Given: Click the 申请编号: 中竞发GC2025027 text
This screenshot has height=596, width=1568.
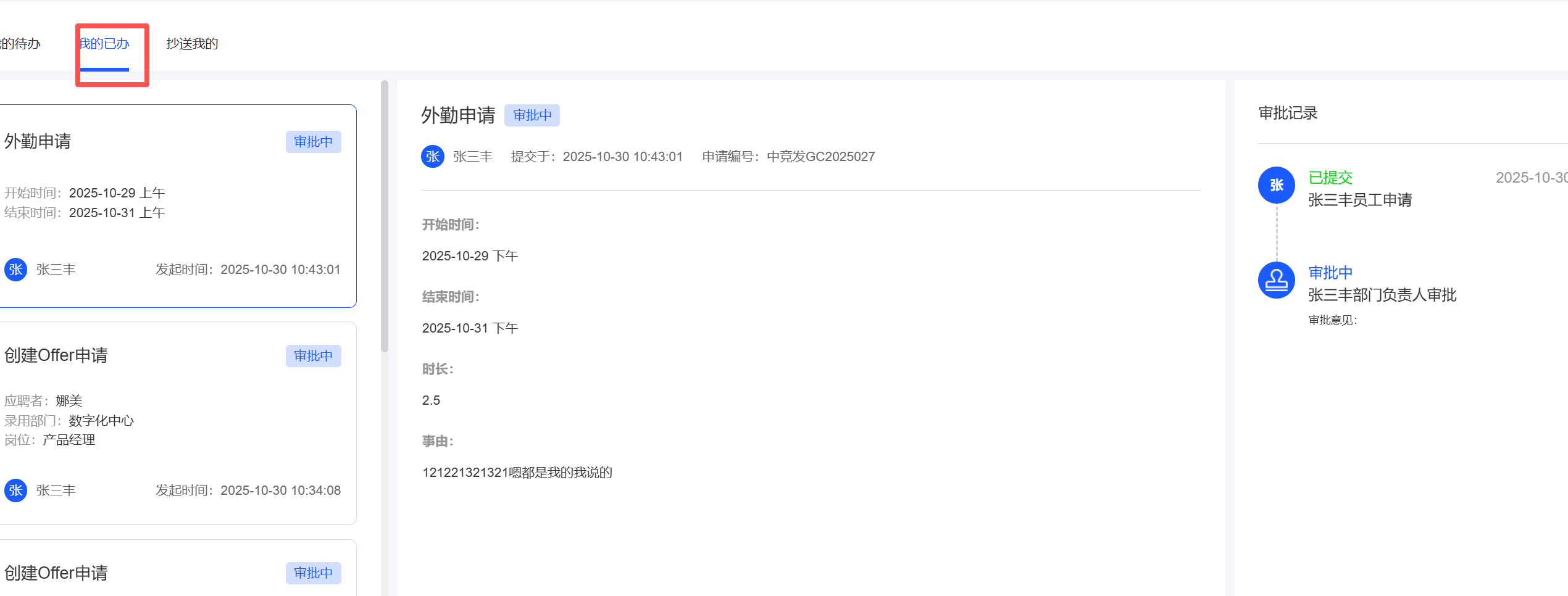Looking at the screenshot, I should click(x=788, y=157).
